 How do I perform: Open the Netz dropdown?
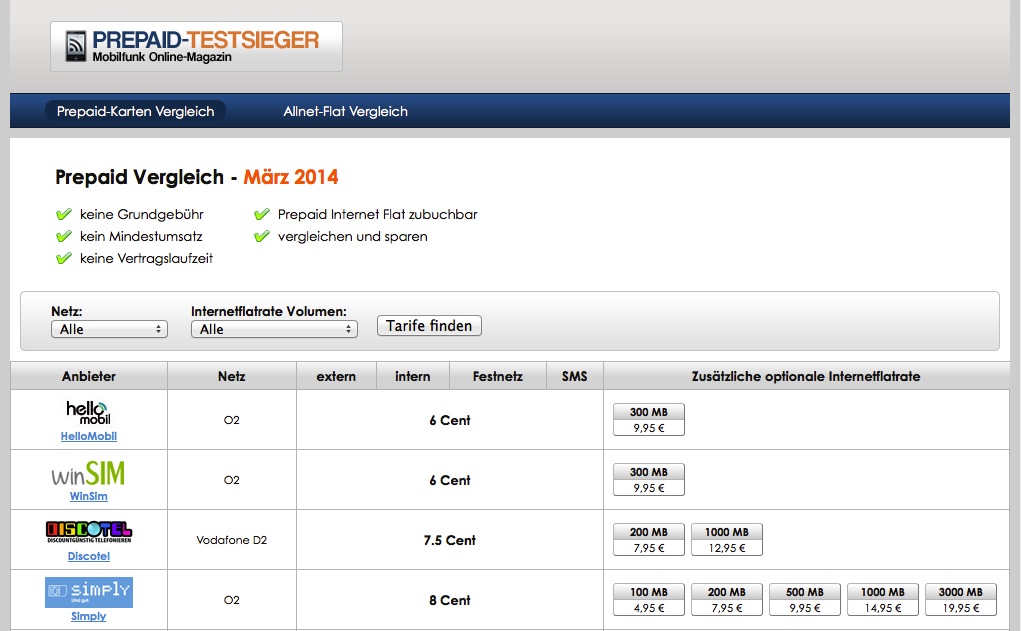point(109,330)
